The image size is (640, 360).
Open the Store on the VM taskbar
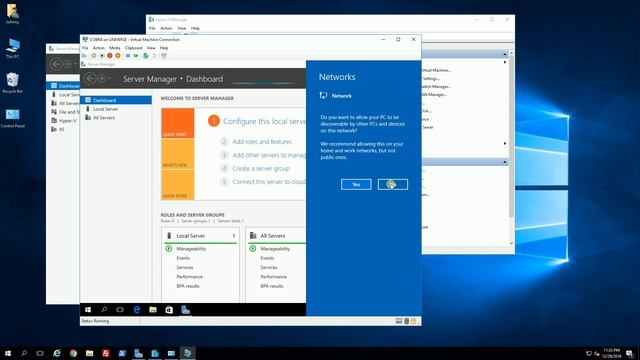click(x=169, y=310)
